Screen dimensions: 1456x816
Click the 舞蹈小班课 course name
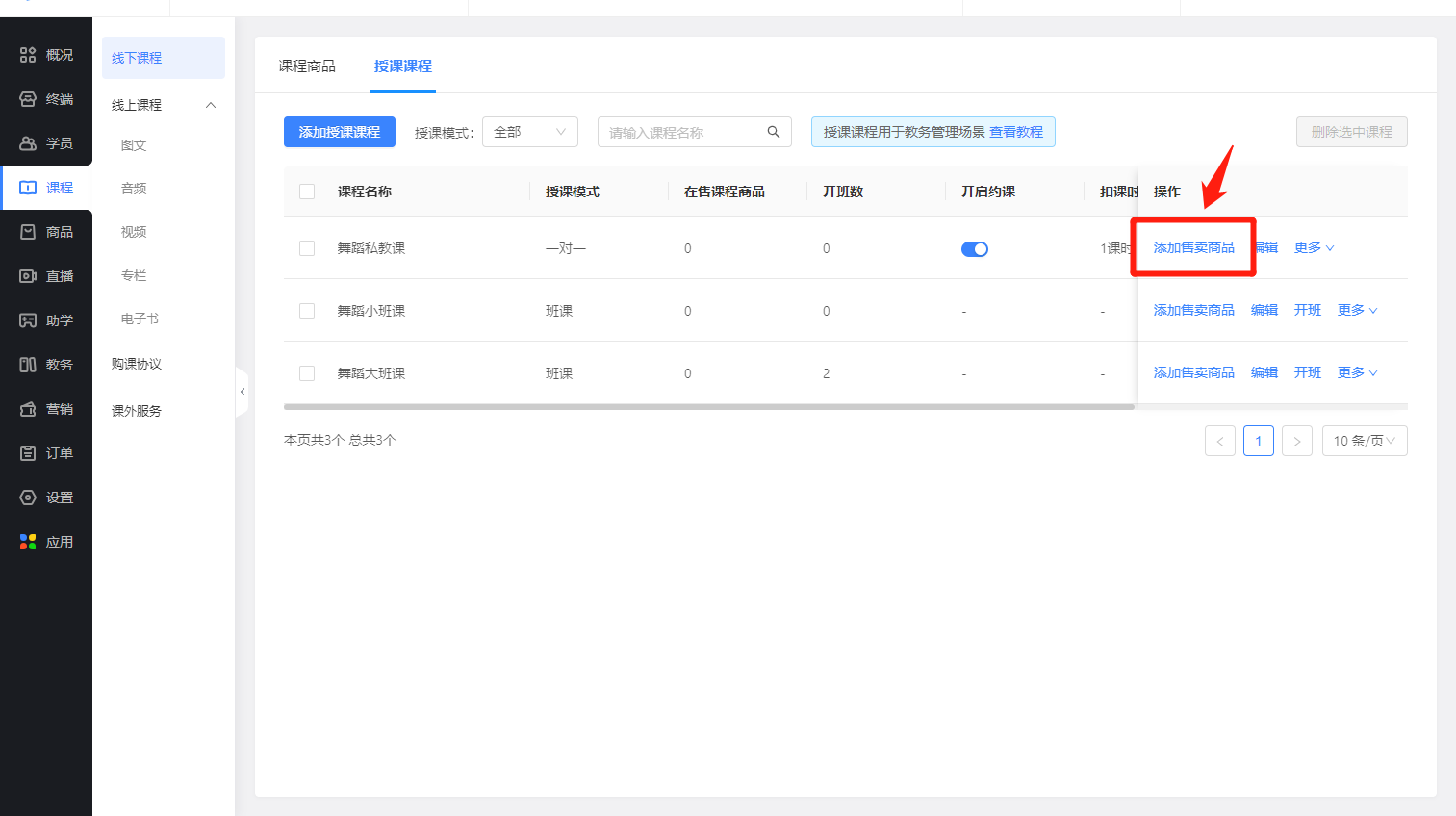pos(371,311)
